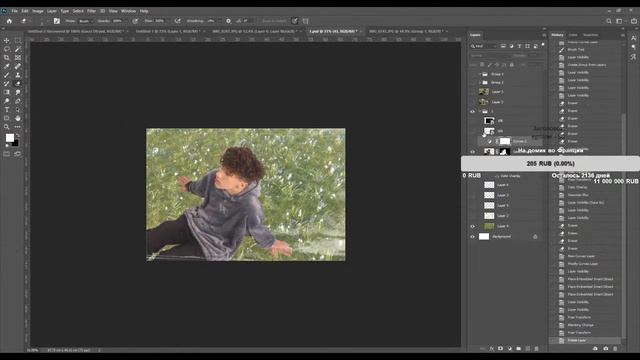Select the Quick Selection tool
This screenshot has height=360, width=640.
tap(18, 49)
